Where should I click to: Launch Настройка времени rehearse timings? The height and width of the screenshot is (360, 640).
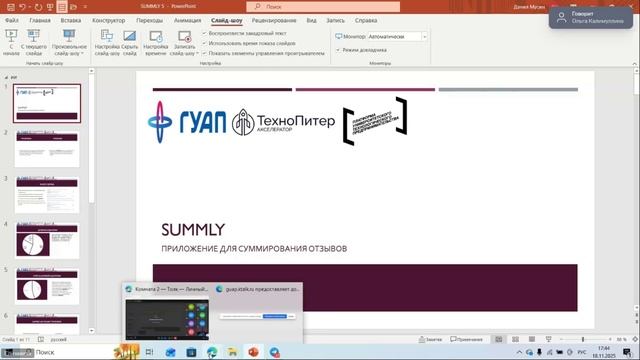pyautogui.click(x=156, y=42)
